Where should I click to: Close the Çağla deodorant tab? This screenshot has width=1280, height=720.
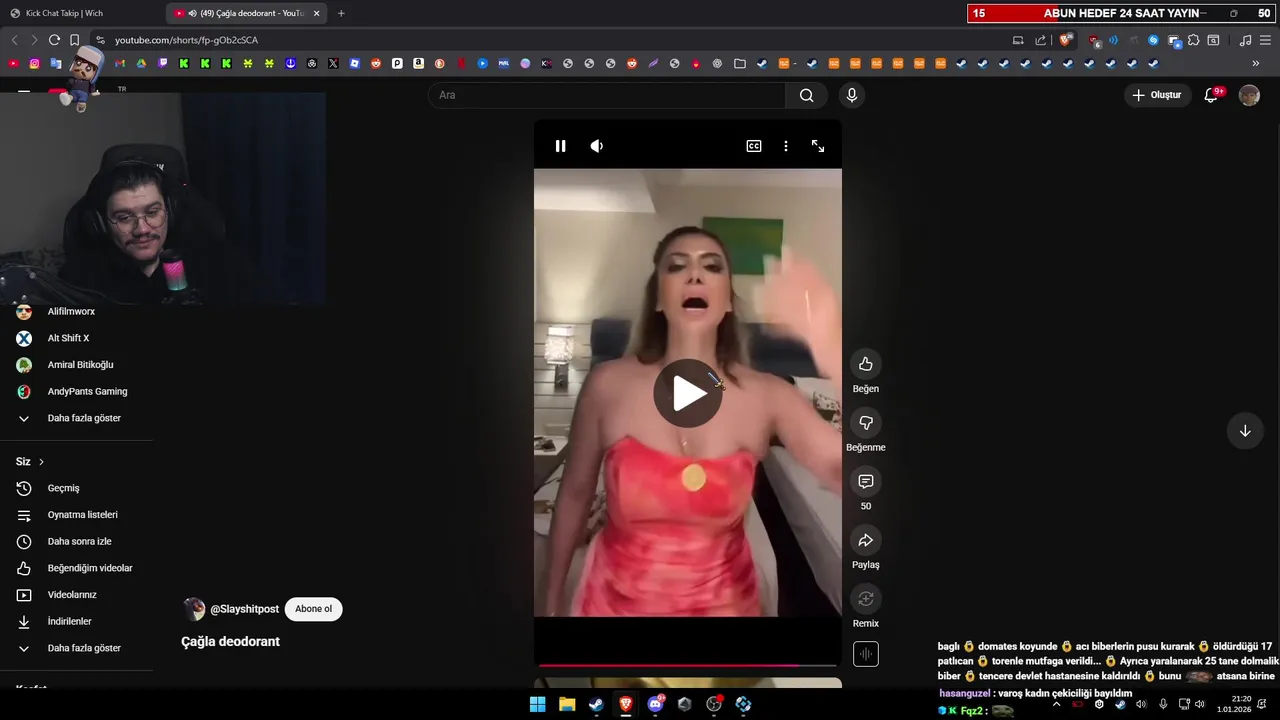tap(317, 13)
